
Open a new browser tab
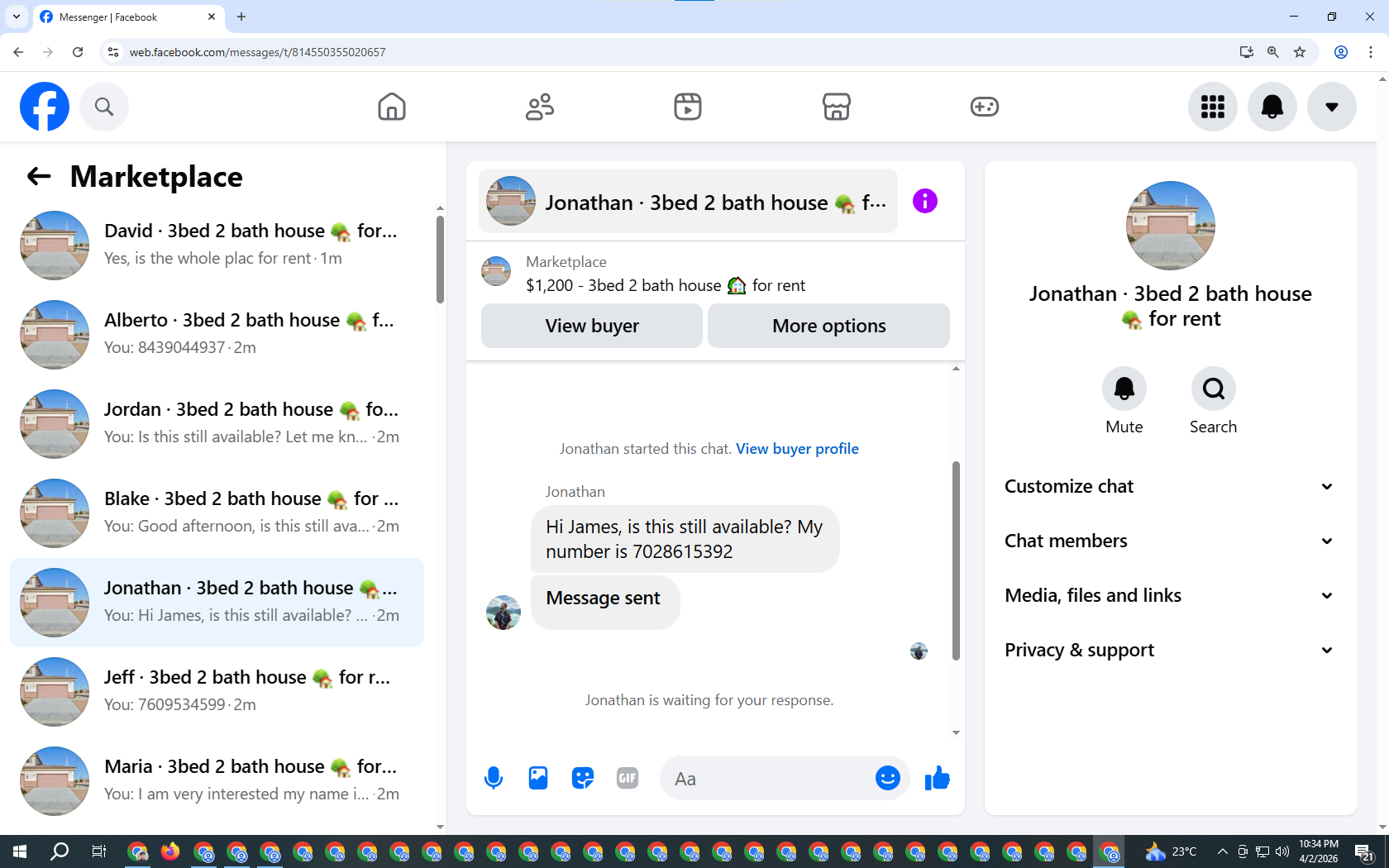click(x=241, y=17)
